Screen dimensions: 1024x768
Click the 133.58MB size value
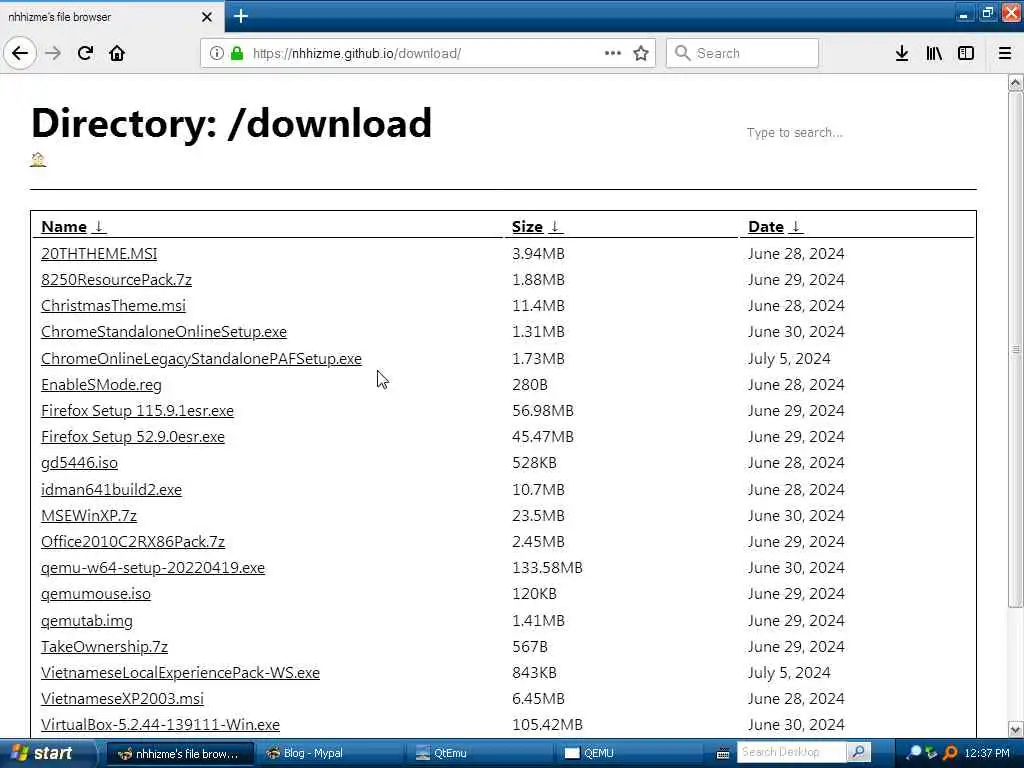[x=547, y=568]
